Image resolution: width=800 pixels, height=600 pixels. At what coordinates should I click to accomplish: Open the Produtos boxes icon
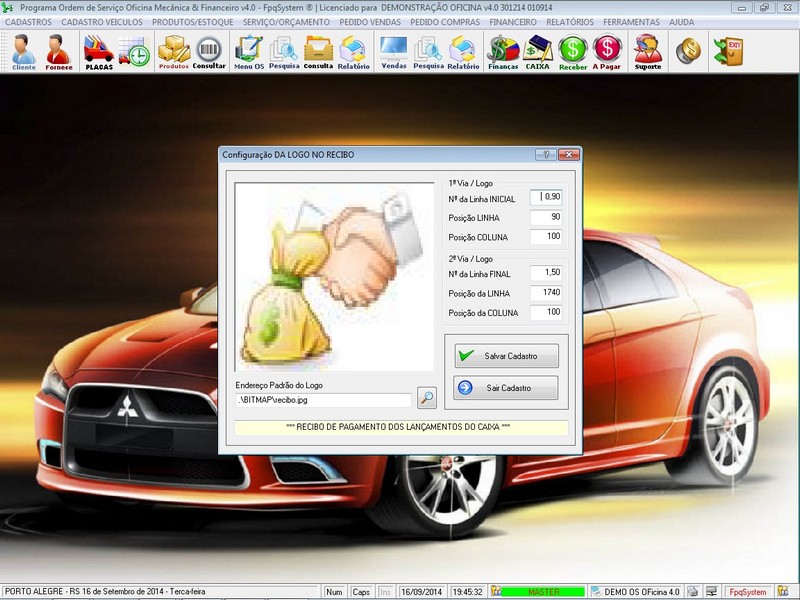pyautogui.click(x=174, y=52)
